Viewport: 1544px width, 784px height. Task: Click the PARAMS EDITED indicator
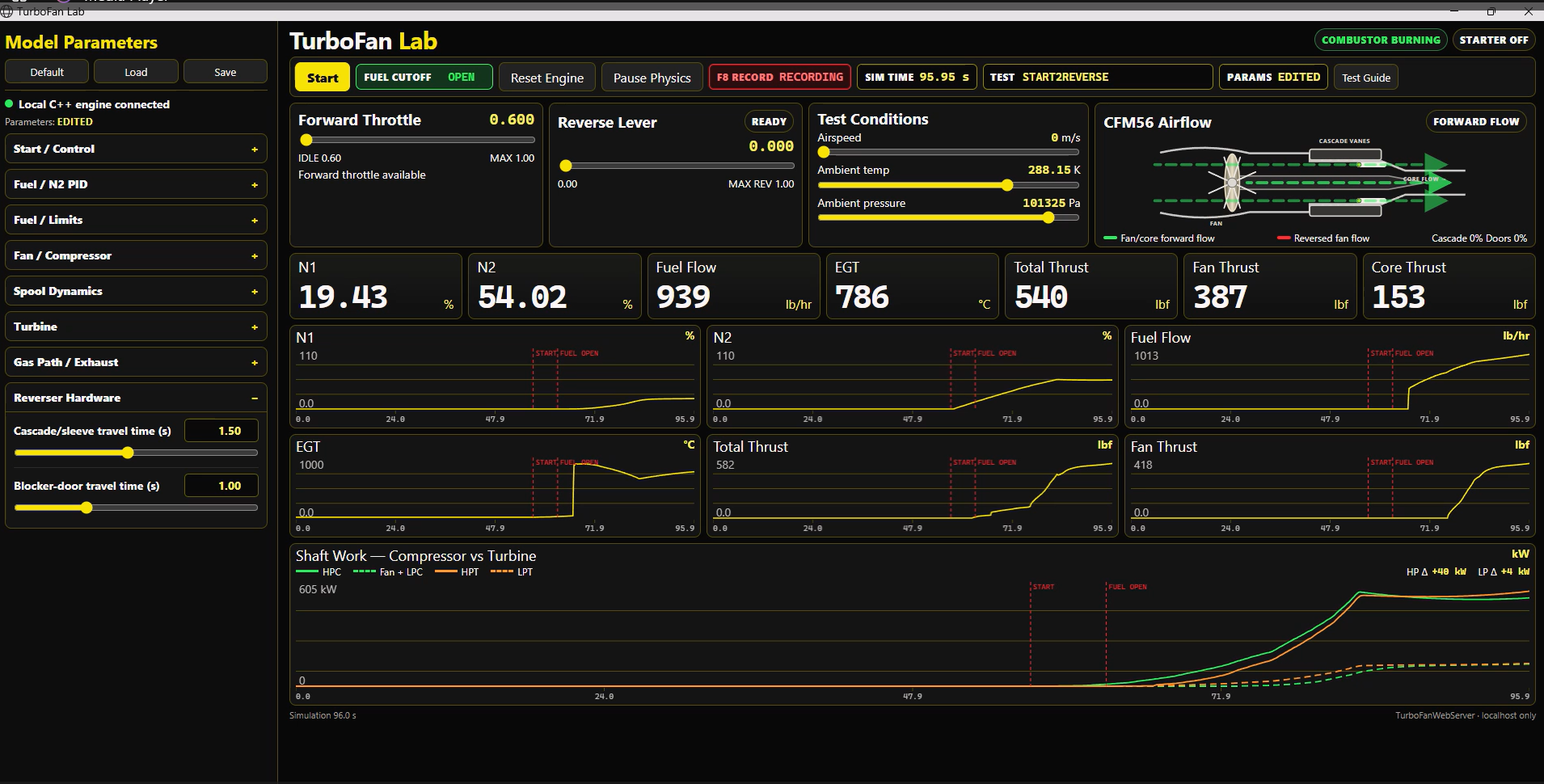(1273, 77)
